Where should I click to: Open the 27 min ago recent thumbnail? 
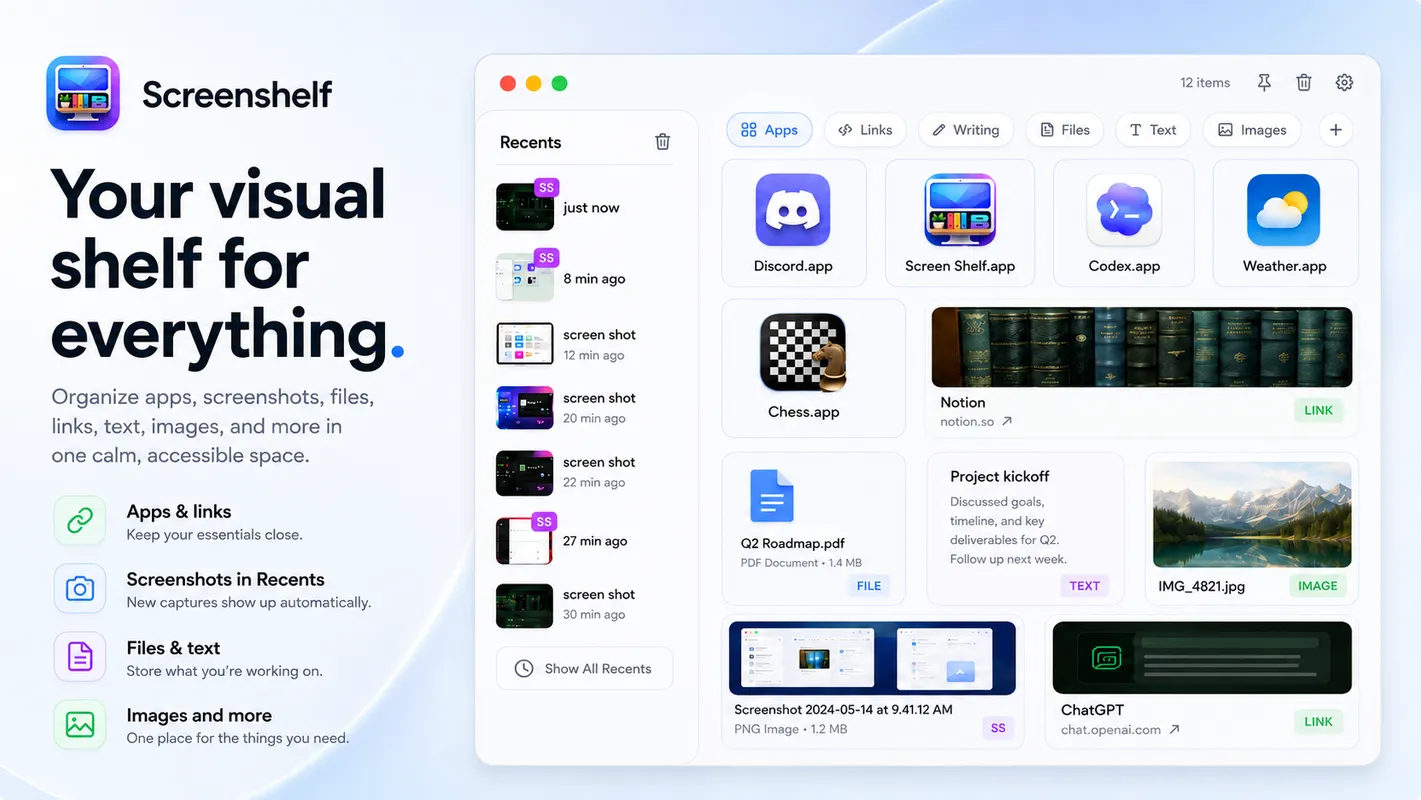[x=525, y=541]
